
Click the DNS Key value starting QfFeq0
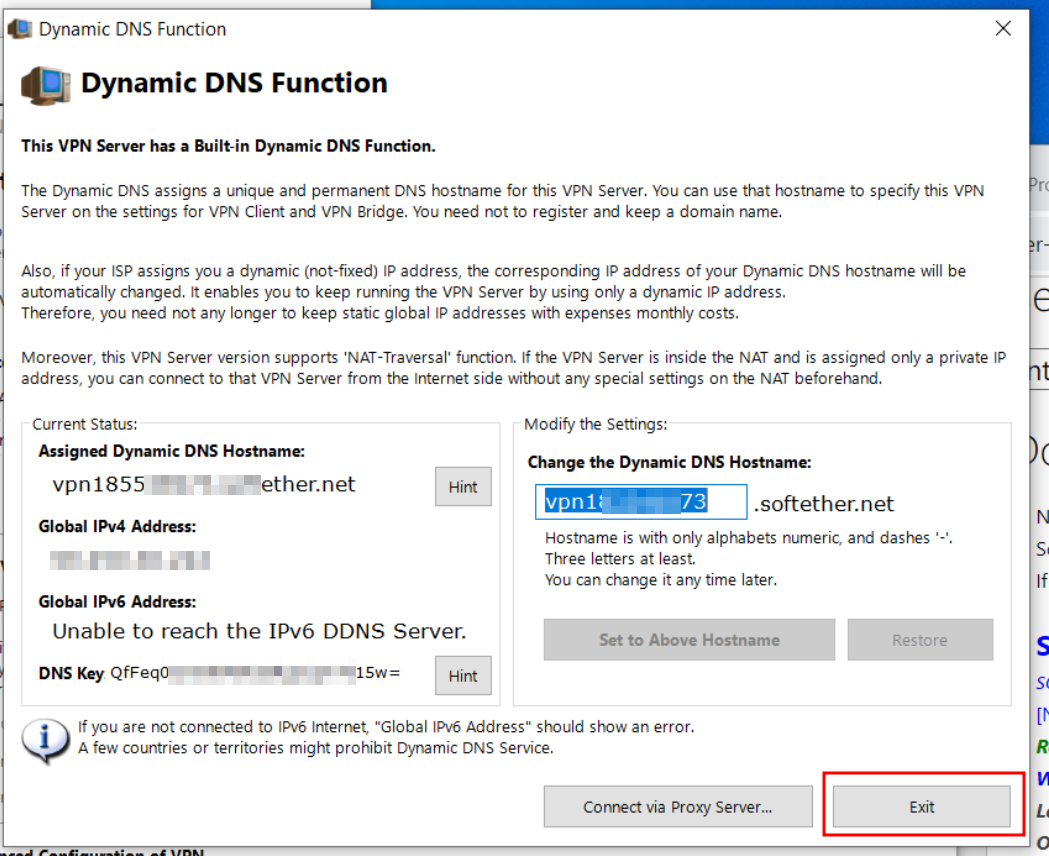click(255, 673)
